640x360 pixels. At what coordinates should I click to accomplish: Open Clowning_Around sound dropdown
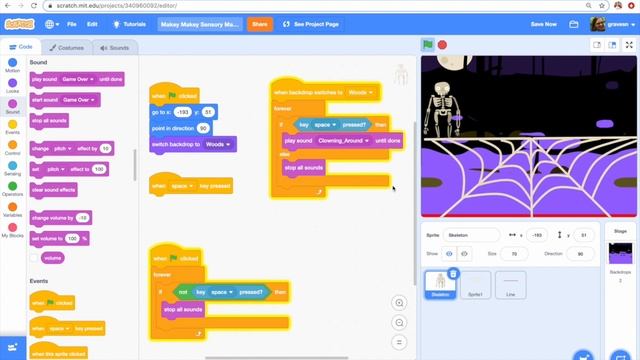[x=343, y=141]
